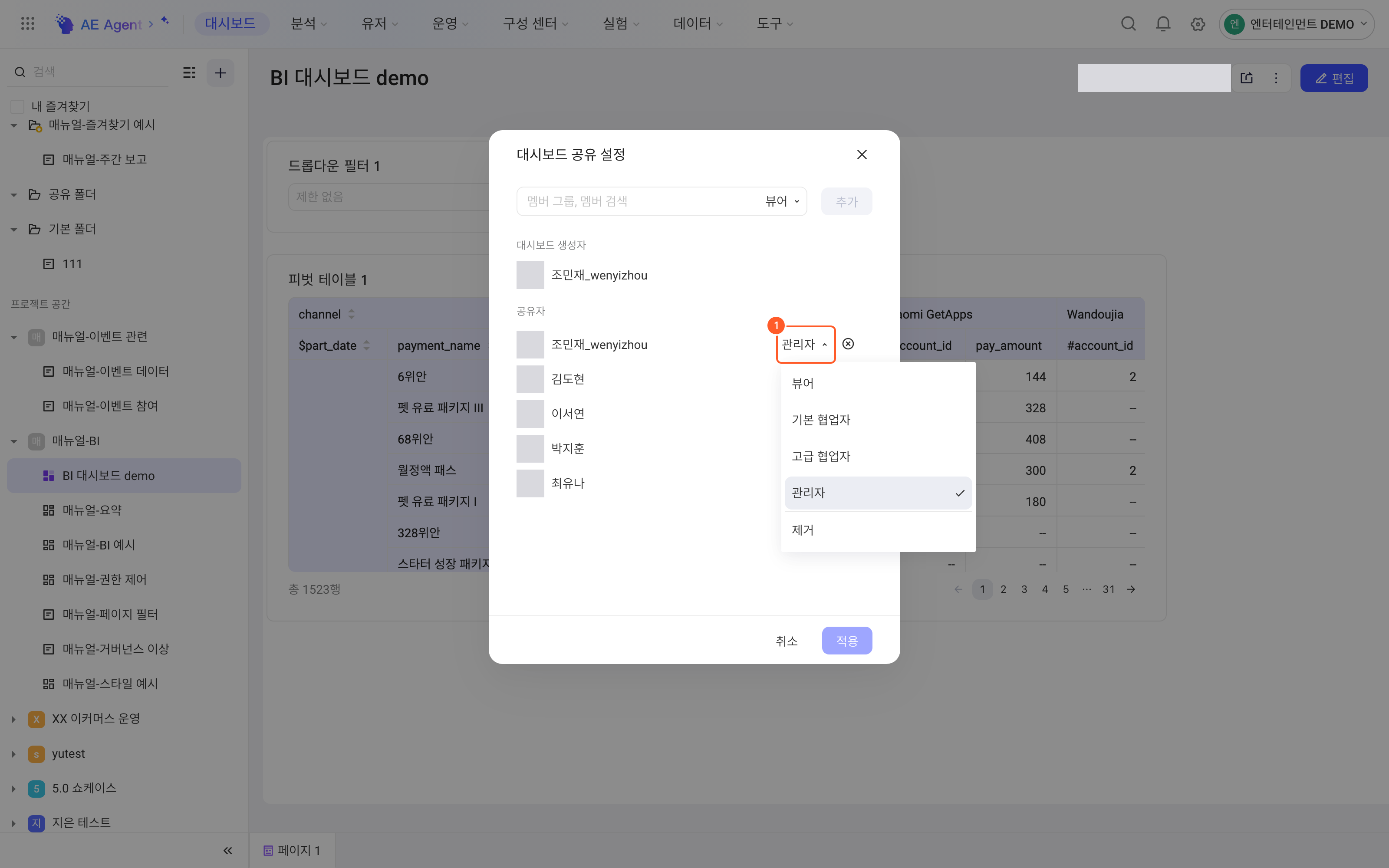
Task: Click the sort icon next to channel
Action: [351, 314]
